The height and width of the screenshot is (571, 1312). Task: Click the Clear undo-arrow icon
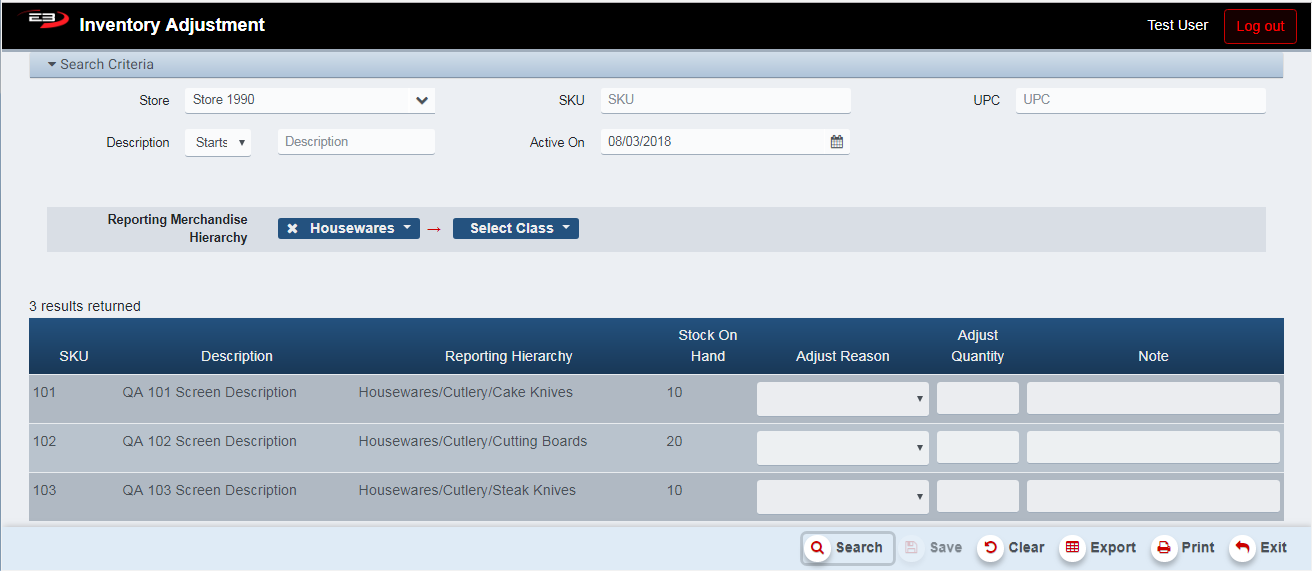tap(990, 548)
